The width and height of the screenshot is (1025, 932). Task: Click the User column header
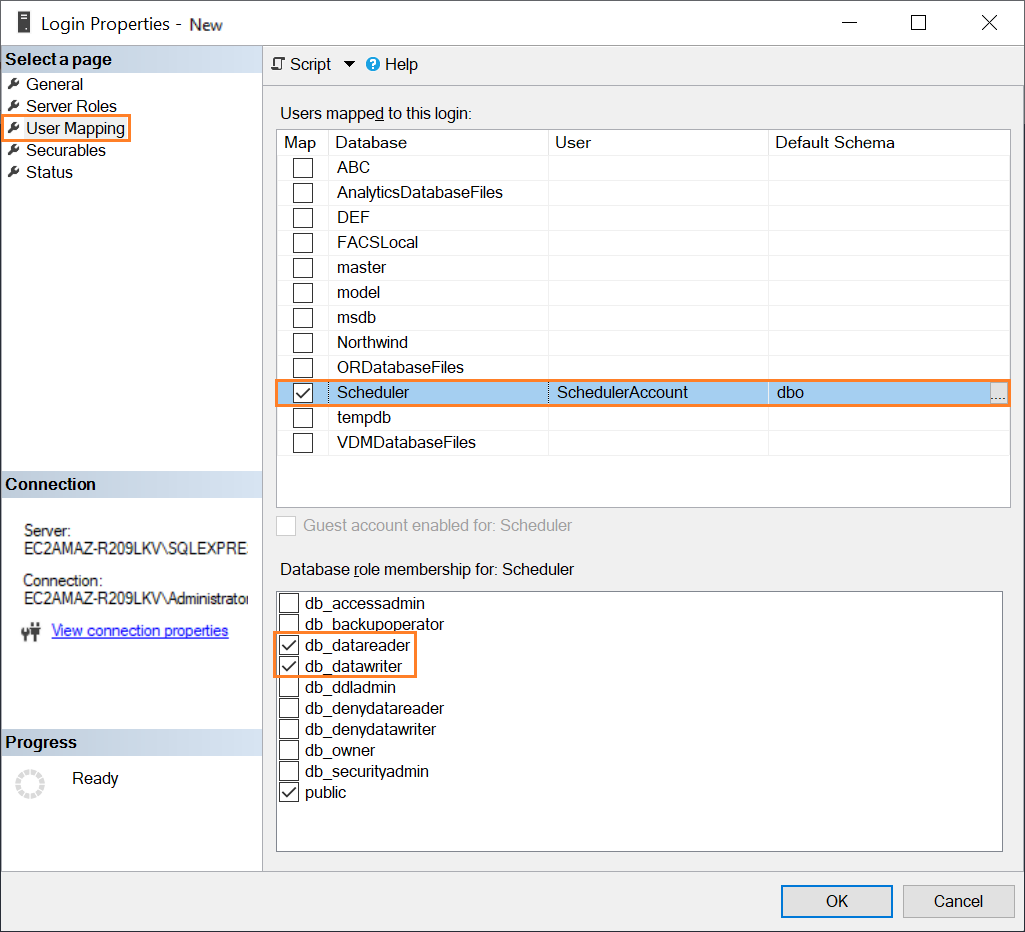pos(658,142)
